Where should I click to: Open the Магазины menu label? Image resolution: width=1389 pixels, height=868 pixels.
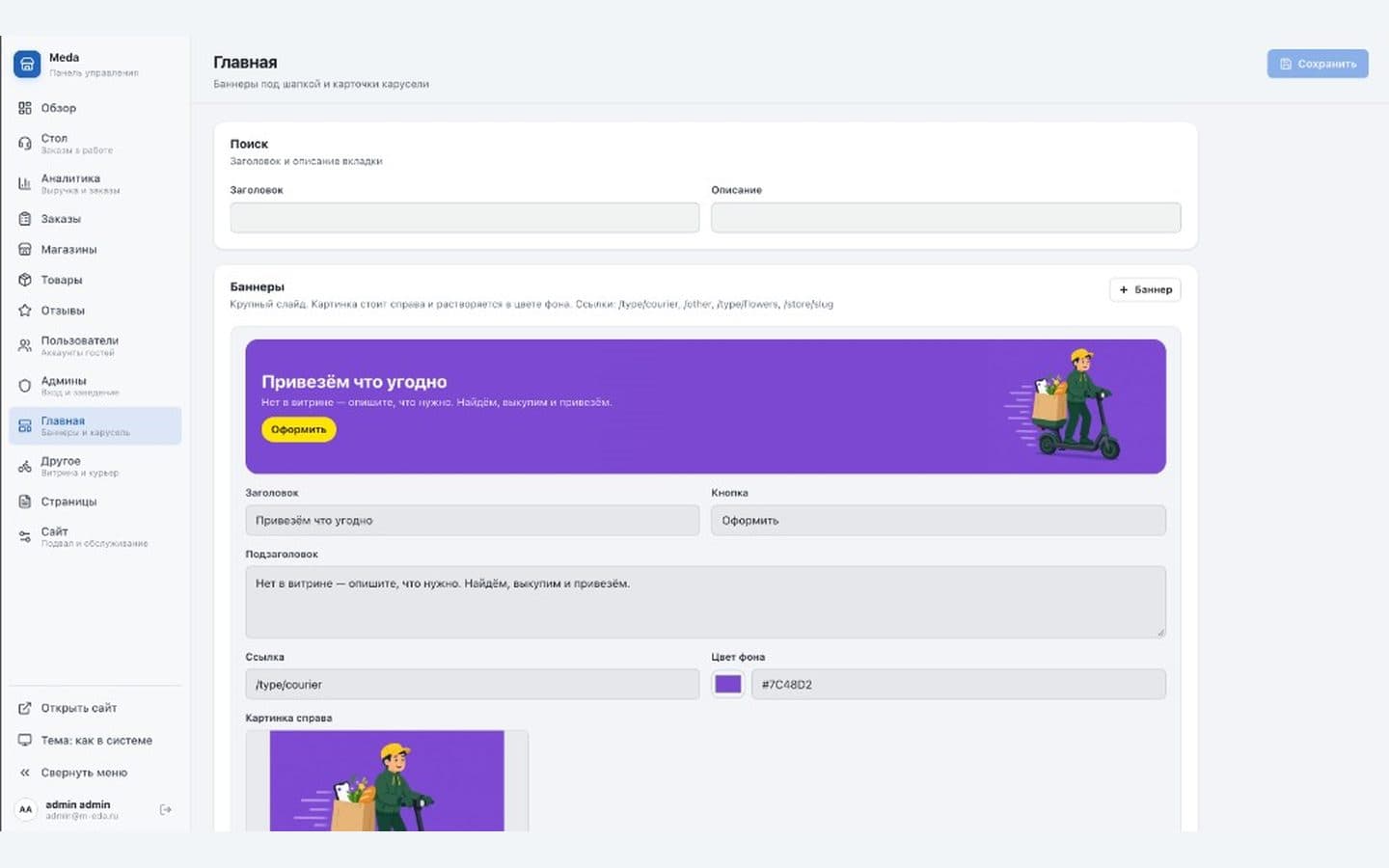pos(68,250)
